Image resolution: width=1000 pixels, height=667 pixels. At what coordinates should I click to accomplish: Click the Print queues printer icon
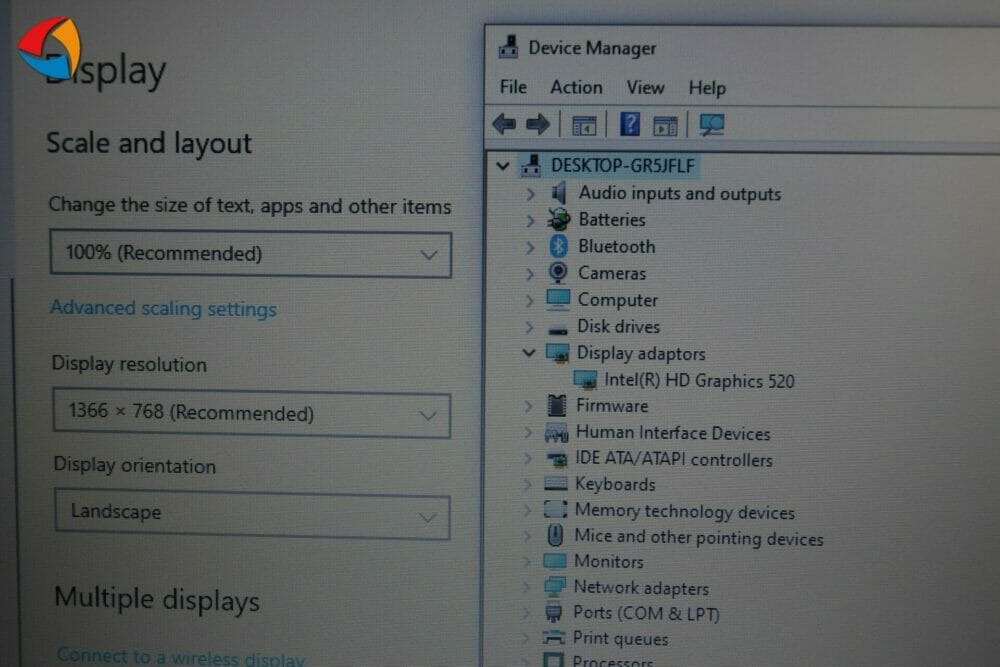[554, 638]
